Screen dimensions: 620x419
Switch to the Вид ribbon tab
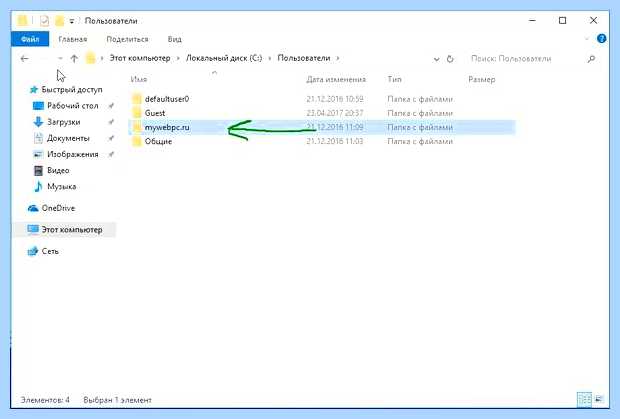(174, 39)
